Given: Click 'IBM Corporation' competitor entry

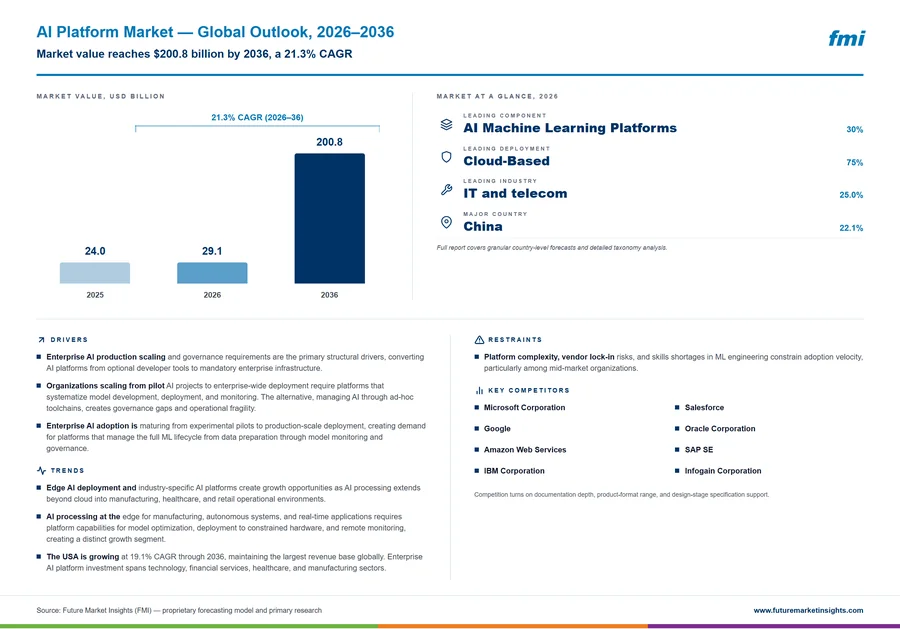Looking at the screenshot, I should [514, 471].
